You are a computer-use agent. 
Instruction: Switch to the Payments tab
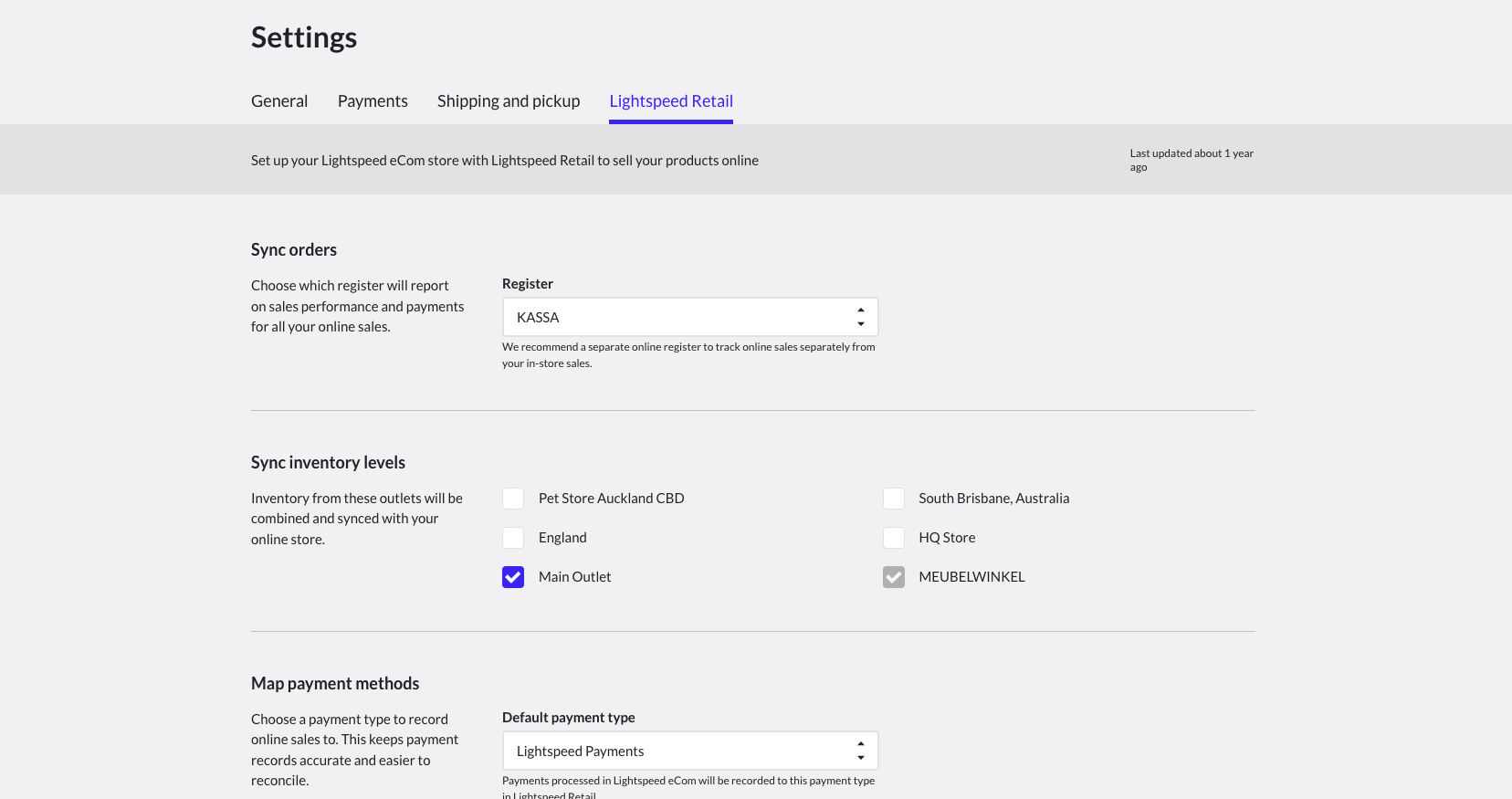click(x=373, y=101)
